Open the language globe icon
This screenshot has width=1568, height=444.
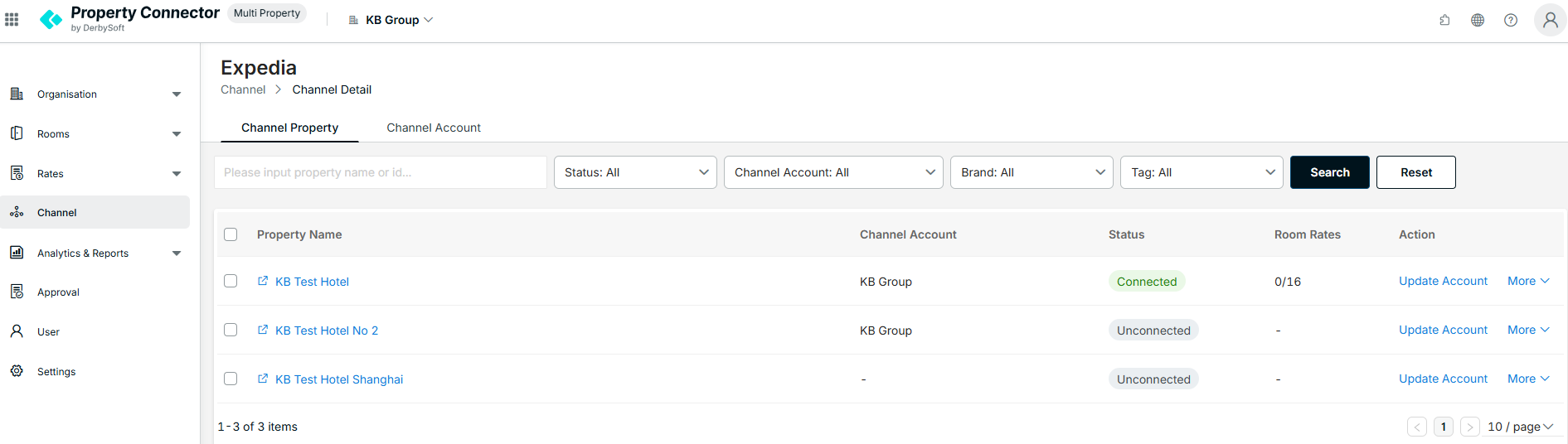[1478, 20]
